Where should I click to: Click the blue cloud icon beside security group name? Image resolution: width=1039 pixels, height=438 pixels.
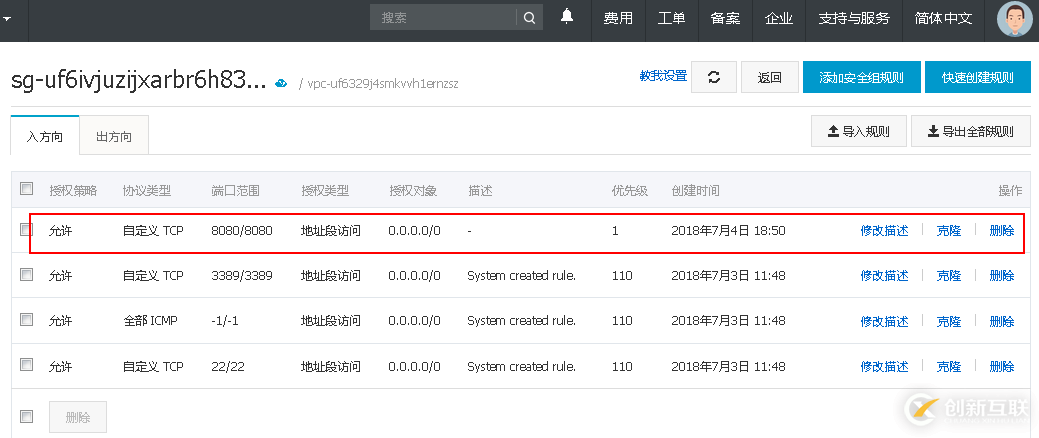(x=281, y=84)
